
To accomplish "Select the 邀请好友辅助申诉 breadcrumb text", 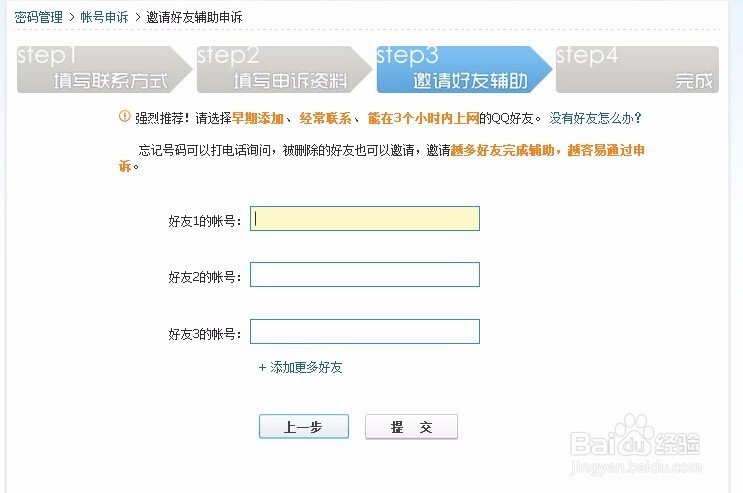I will point(194,18).
